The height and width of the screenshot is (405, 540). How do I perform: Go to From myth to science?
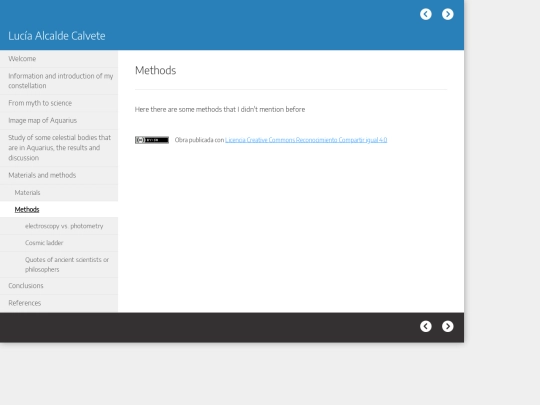coord(59,103)
